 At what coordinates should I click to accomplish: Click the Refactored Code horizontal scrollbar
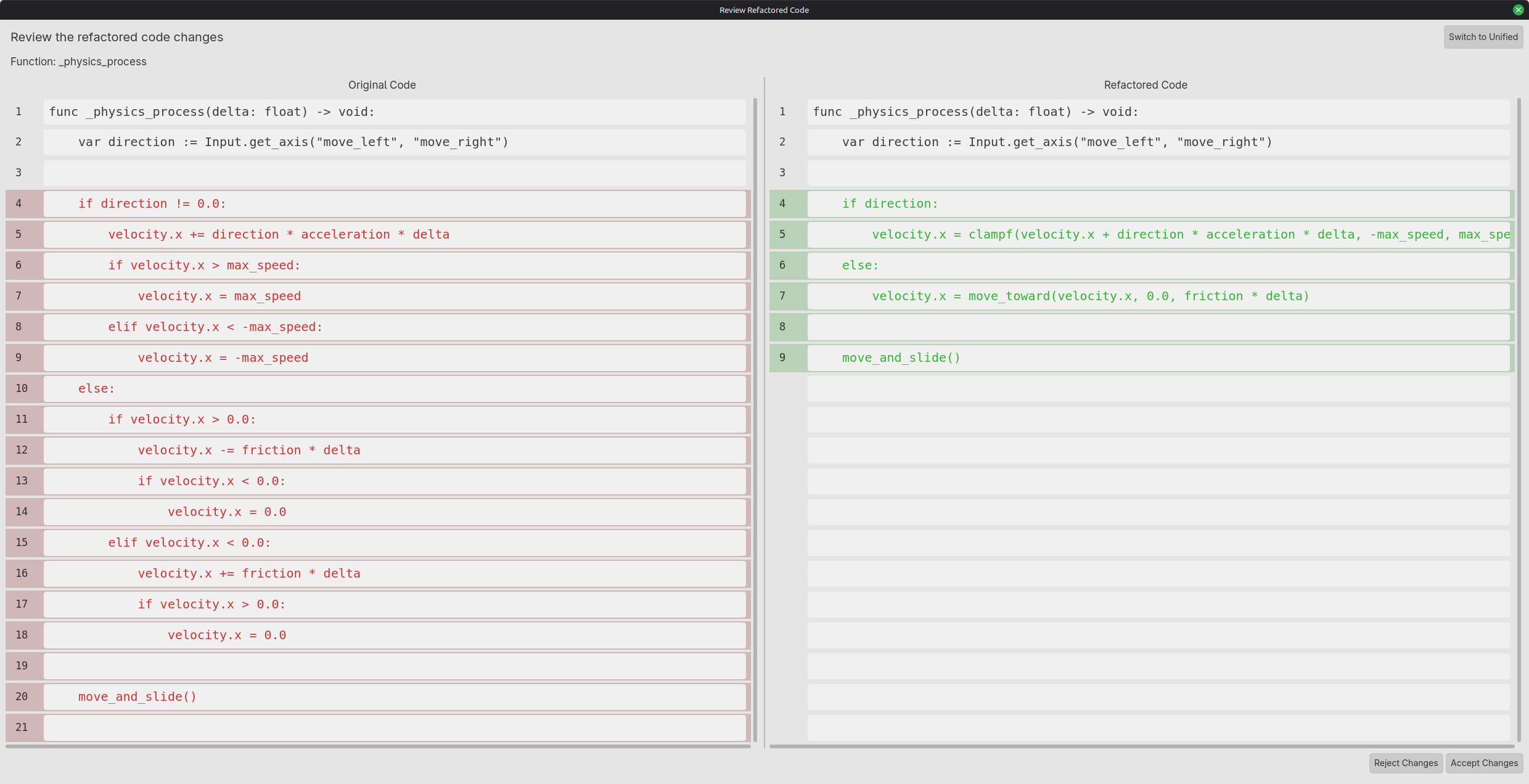1142,746
